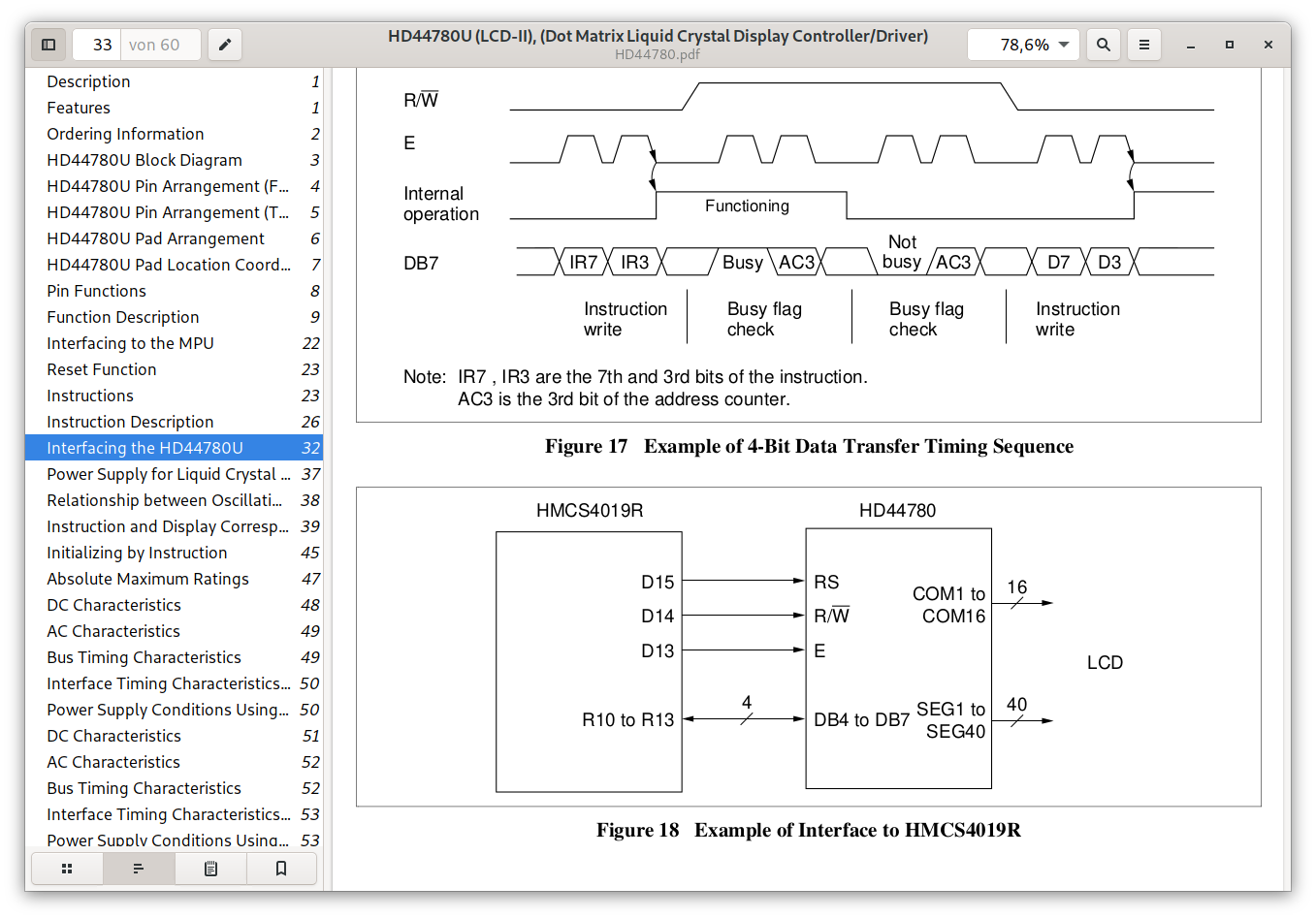Open the zoom level dropdown 78,6%
The image size is (1316, 919).
(1023, 45)
